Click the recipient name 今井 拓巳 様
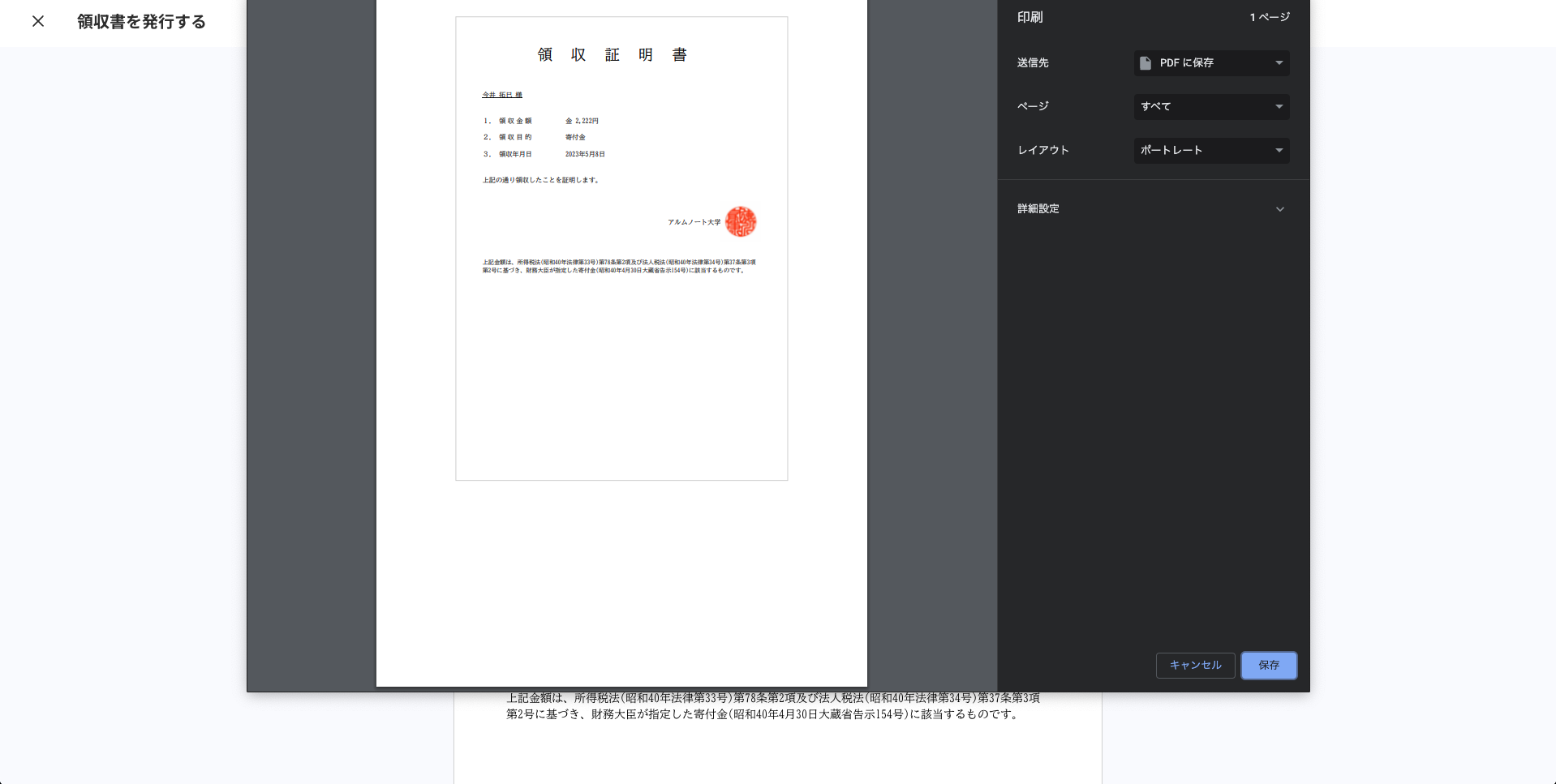Viewport: 1556px width, 784px height. point(502,95)
